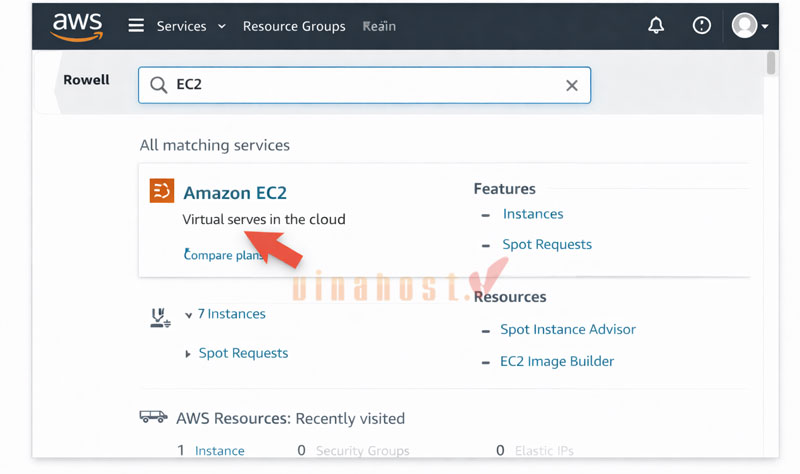Open the user account avatar
This screenshot has height=474, width=800.
(744, 26)
